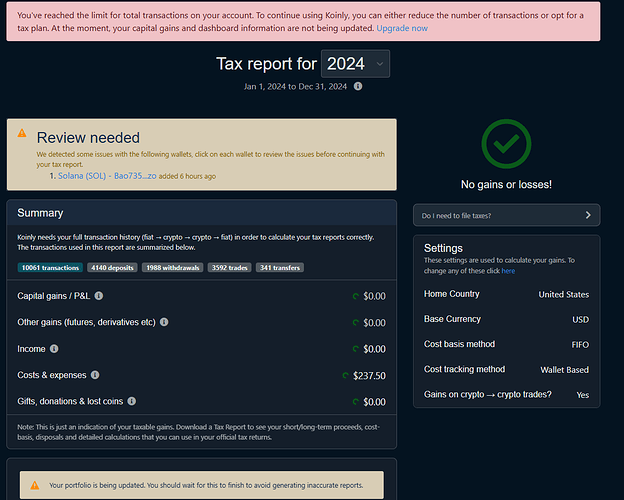Image resolution: width=624 pixels, height=500 pixels.
Task: Click the Wallet Based tracking value
Action: coord(564,370)
